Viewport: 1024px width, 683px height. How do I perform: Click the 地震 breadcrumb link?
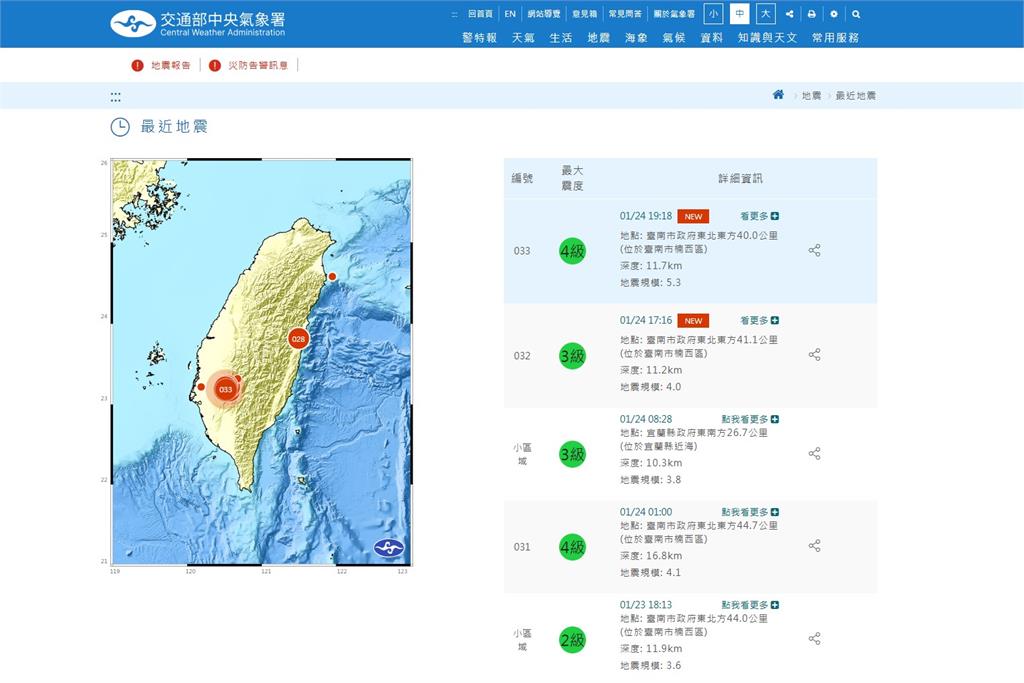tap(811, 95)
